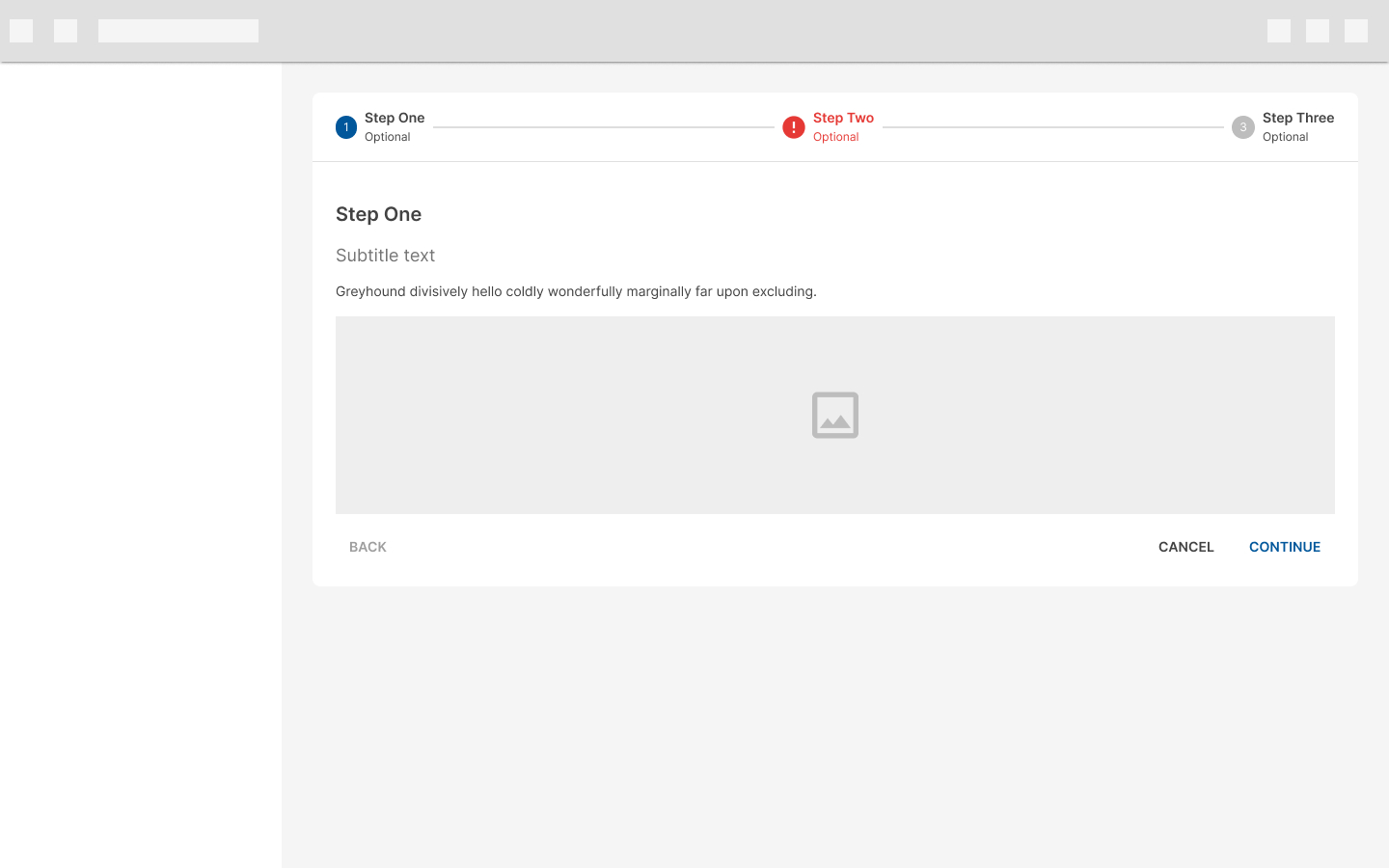Click the first square placeholder in the top-left header
Image resolution: width=1389 pixels, height=868 pixels.
pos(21,31)
